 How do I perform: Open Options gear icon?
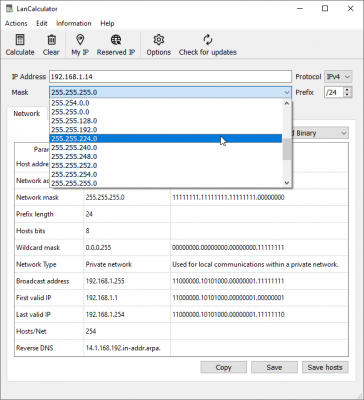pos(159,40)
